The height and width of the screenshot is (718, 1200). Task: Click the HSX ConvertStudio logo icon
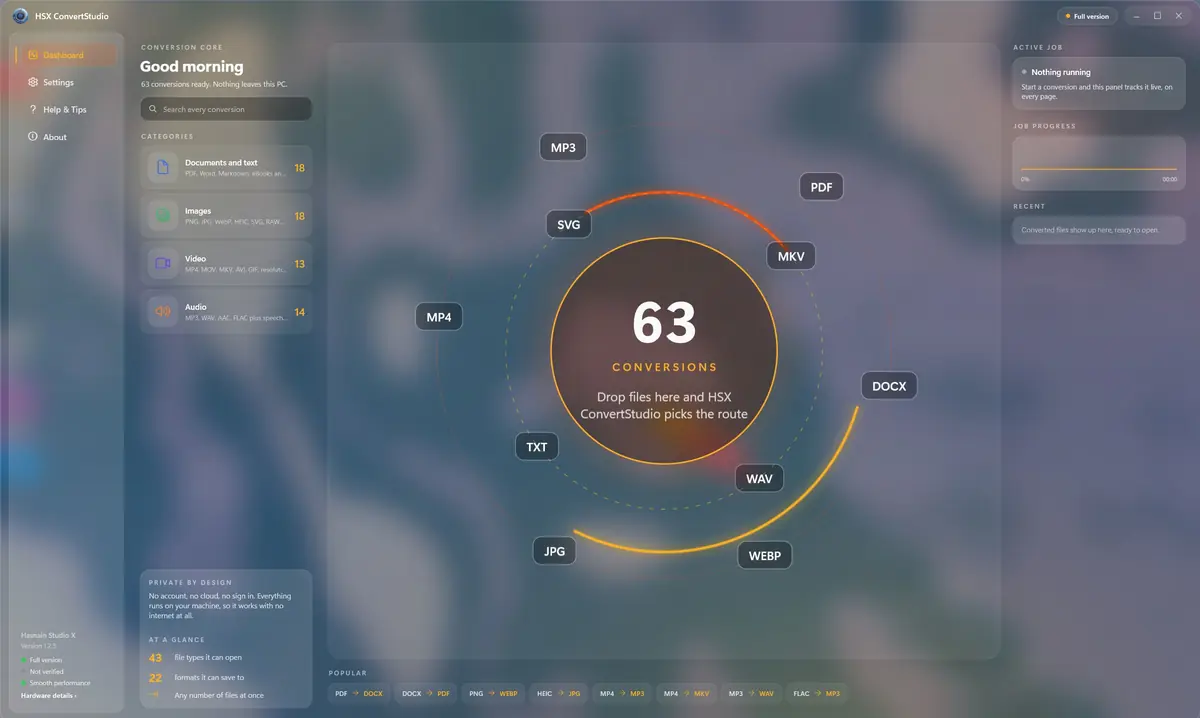tap(20, 16)
